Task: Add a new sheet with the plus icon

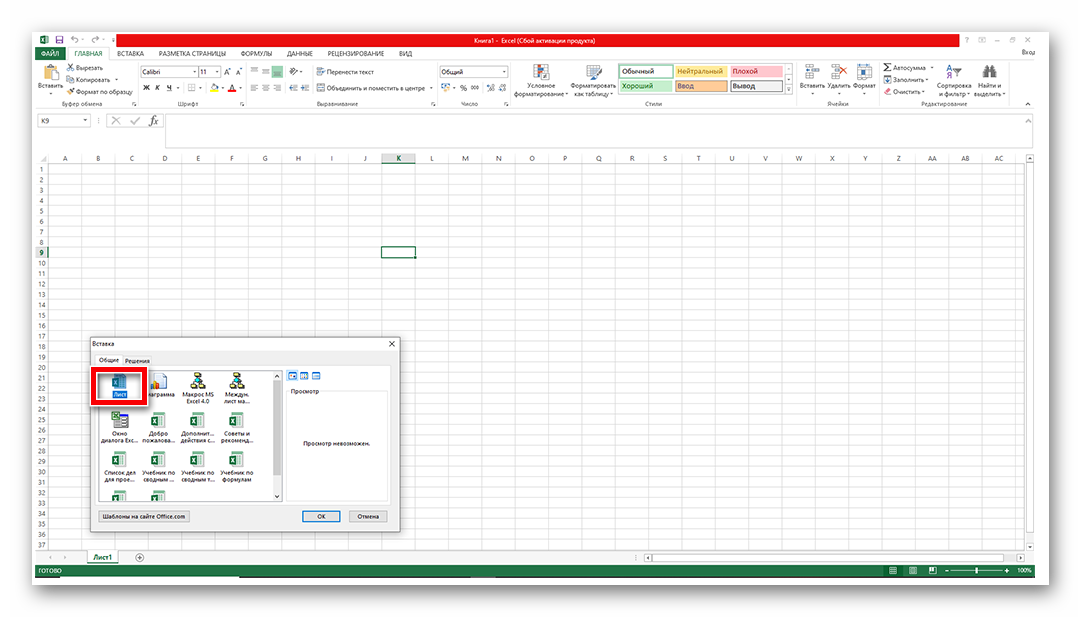Action: pos(140,557)
